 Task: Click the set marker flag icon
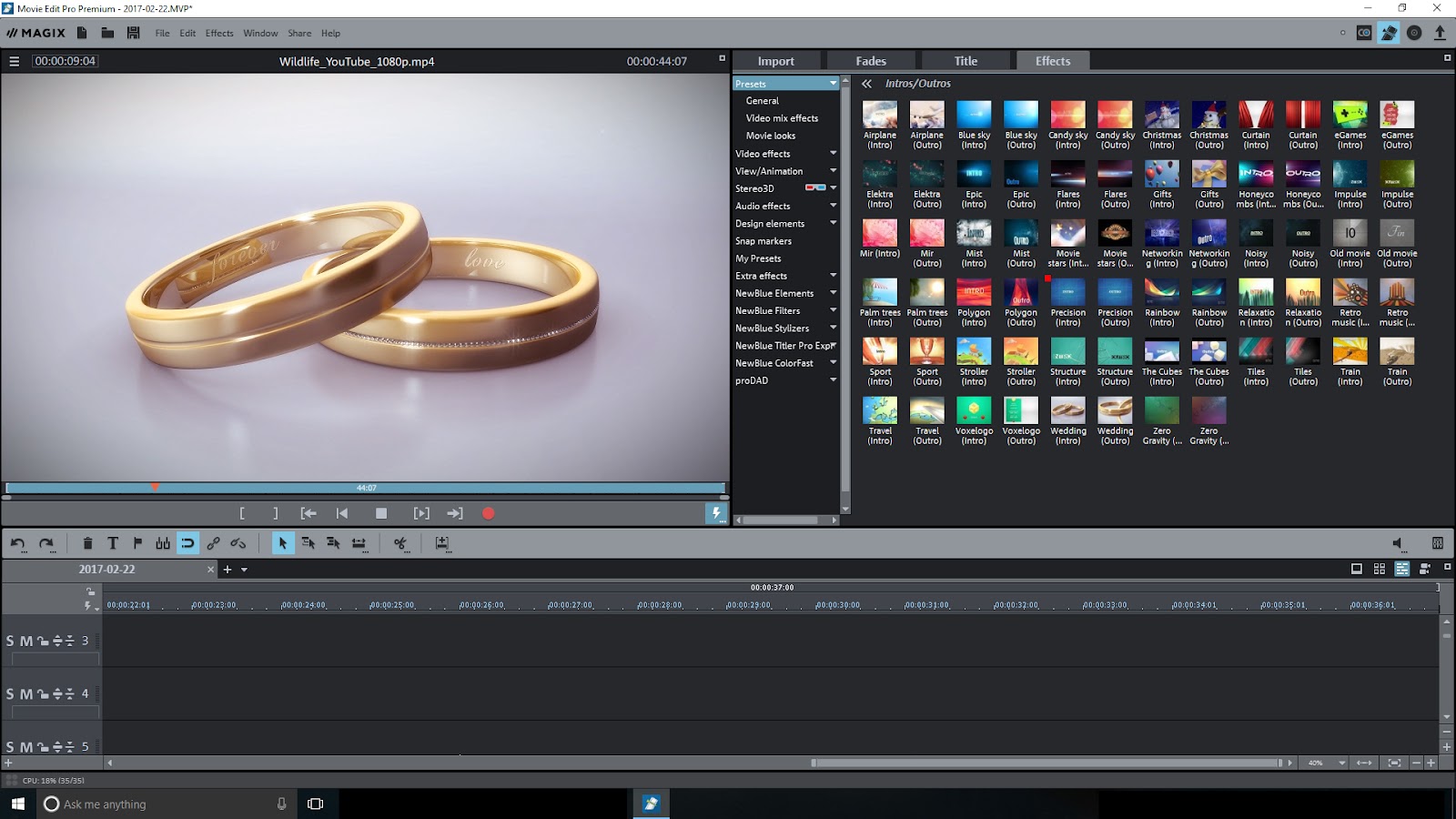point(137,543)
